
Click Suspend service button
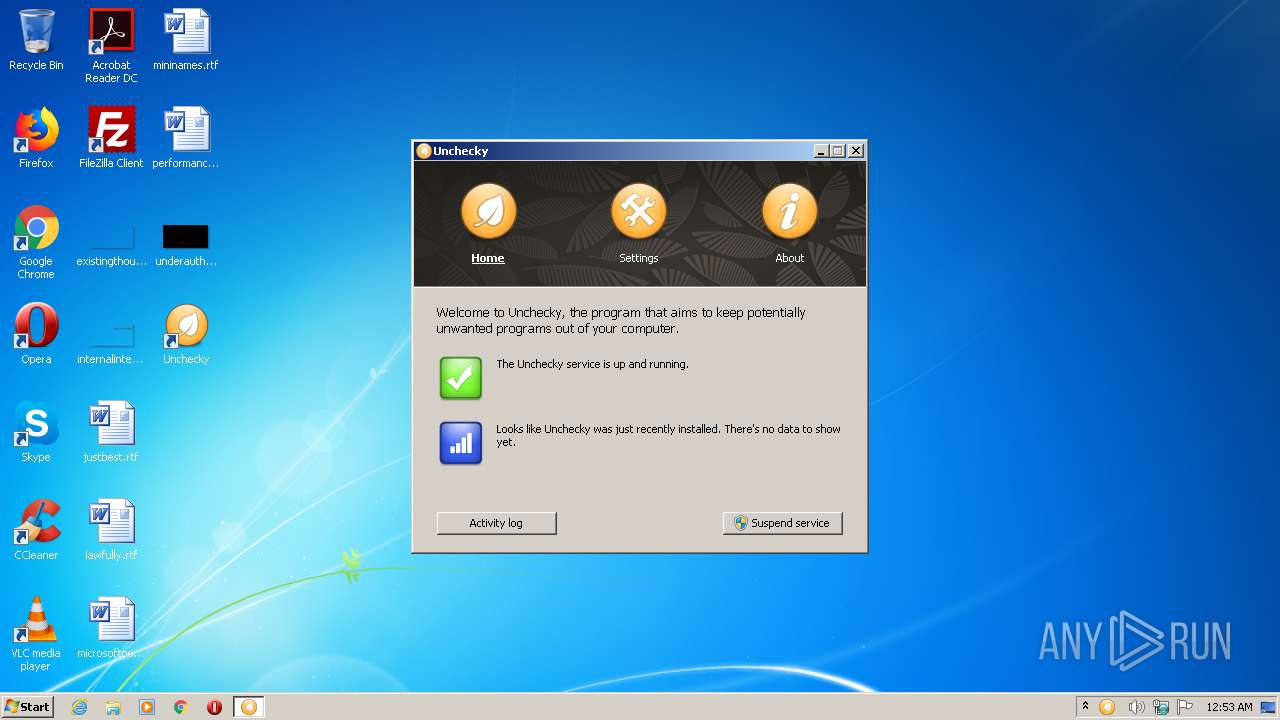pyautogui.click(x=782, y=523)
